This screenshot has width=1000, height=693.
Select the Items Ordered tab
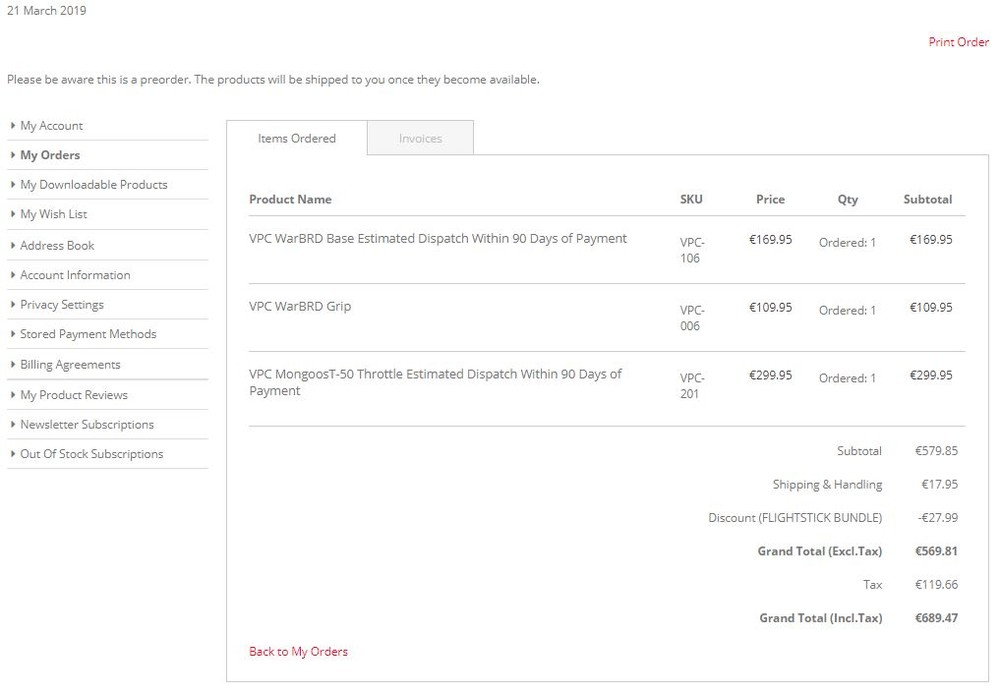coord(297,139)
